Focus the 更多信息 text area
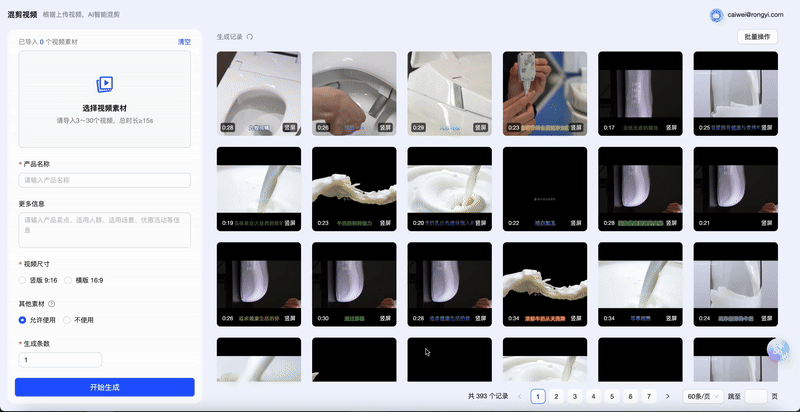This screenshot has height=412, width=800. coord(105,230)
